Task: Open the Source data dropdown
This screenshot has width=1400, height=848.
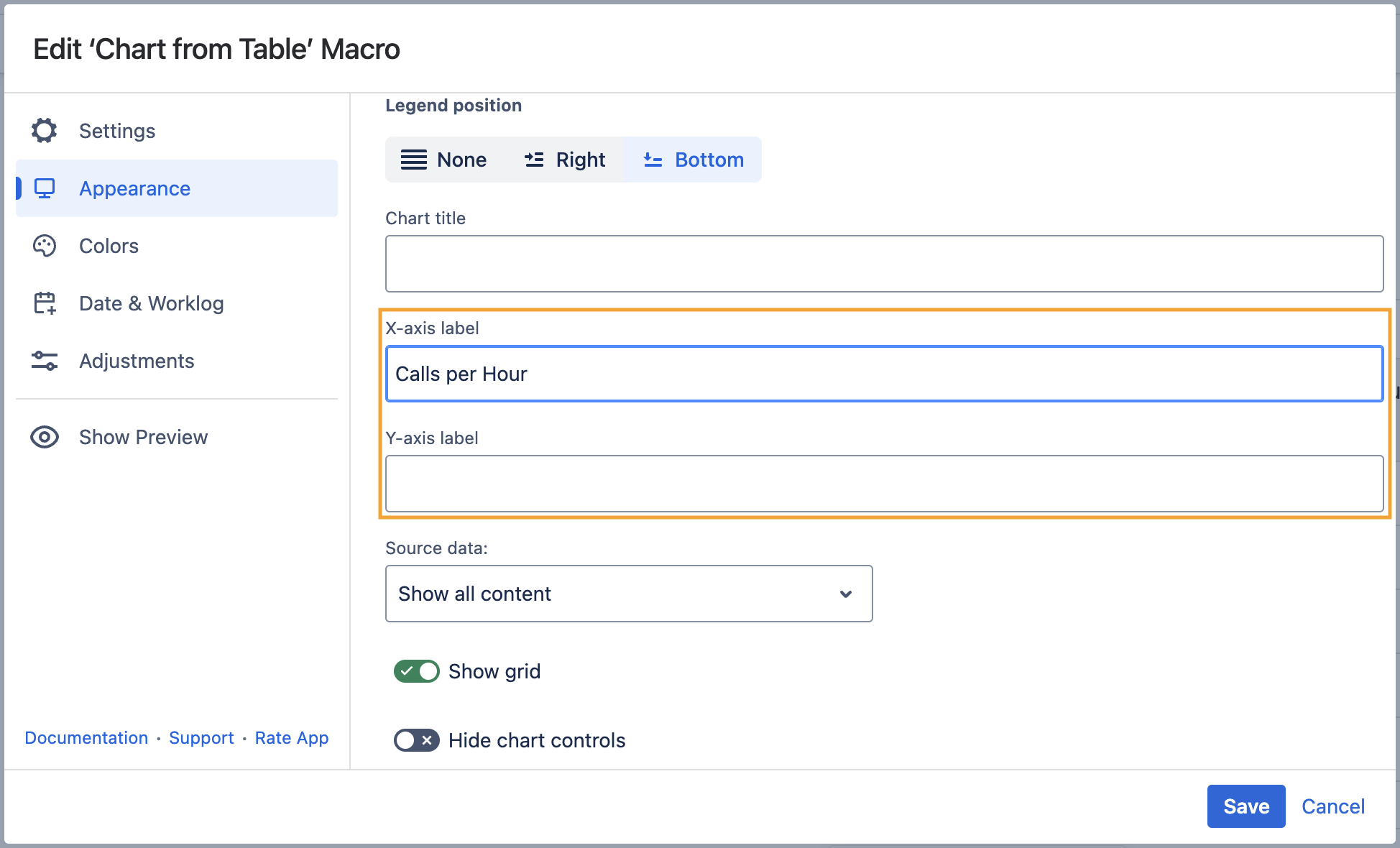Action: [628, 594]
